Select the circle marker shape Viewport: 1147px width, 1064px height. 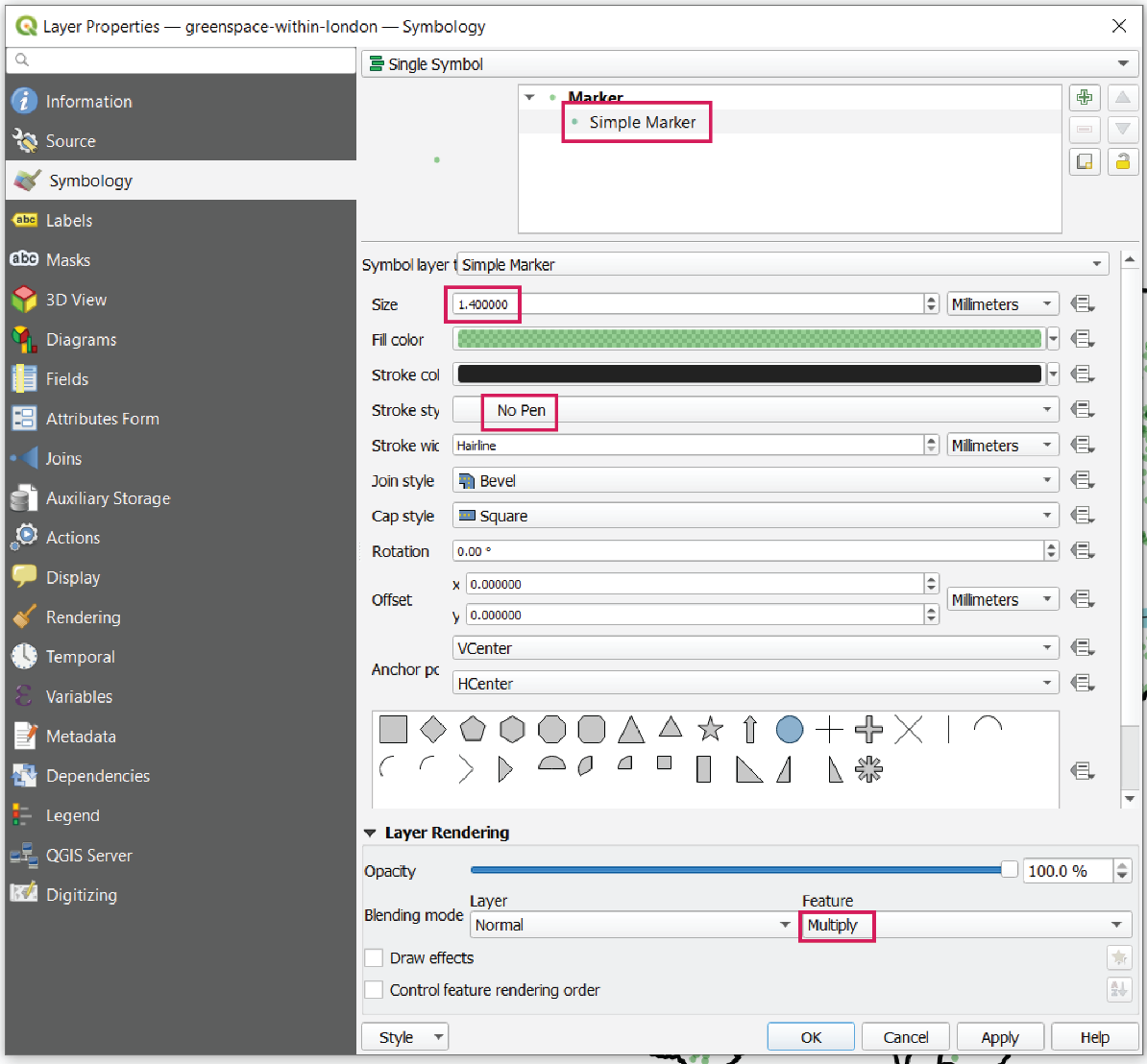click(x=790, y=730)
